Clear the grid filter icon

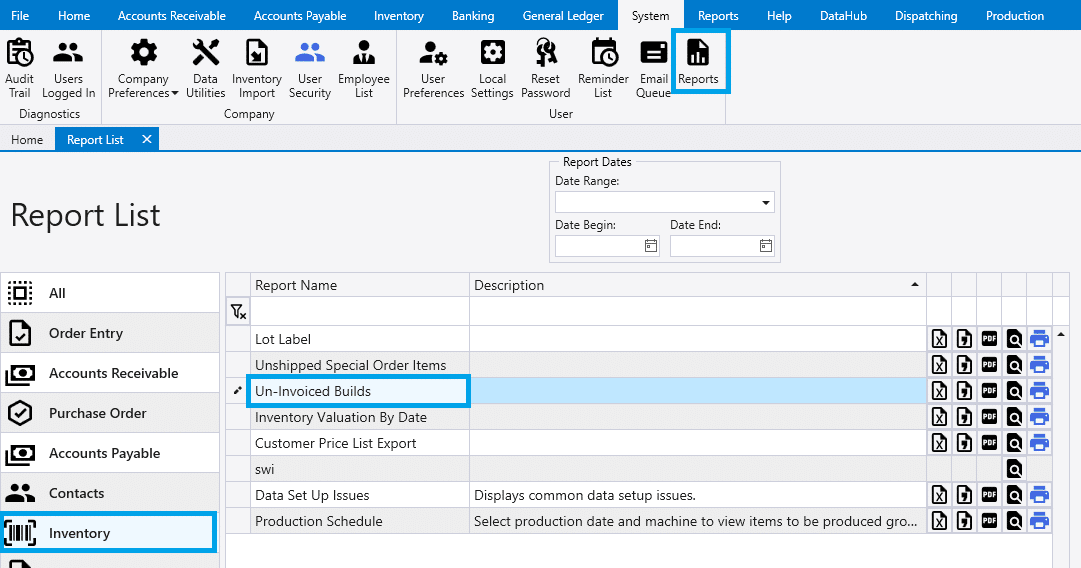[x=238, y=312]
